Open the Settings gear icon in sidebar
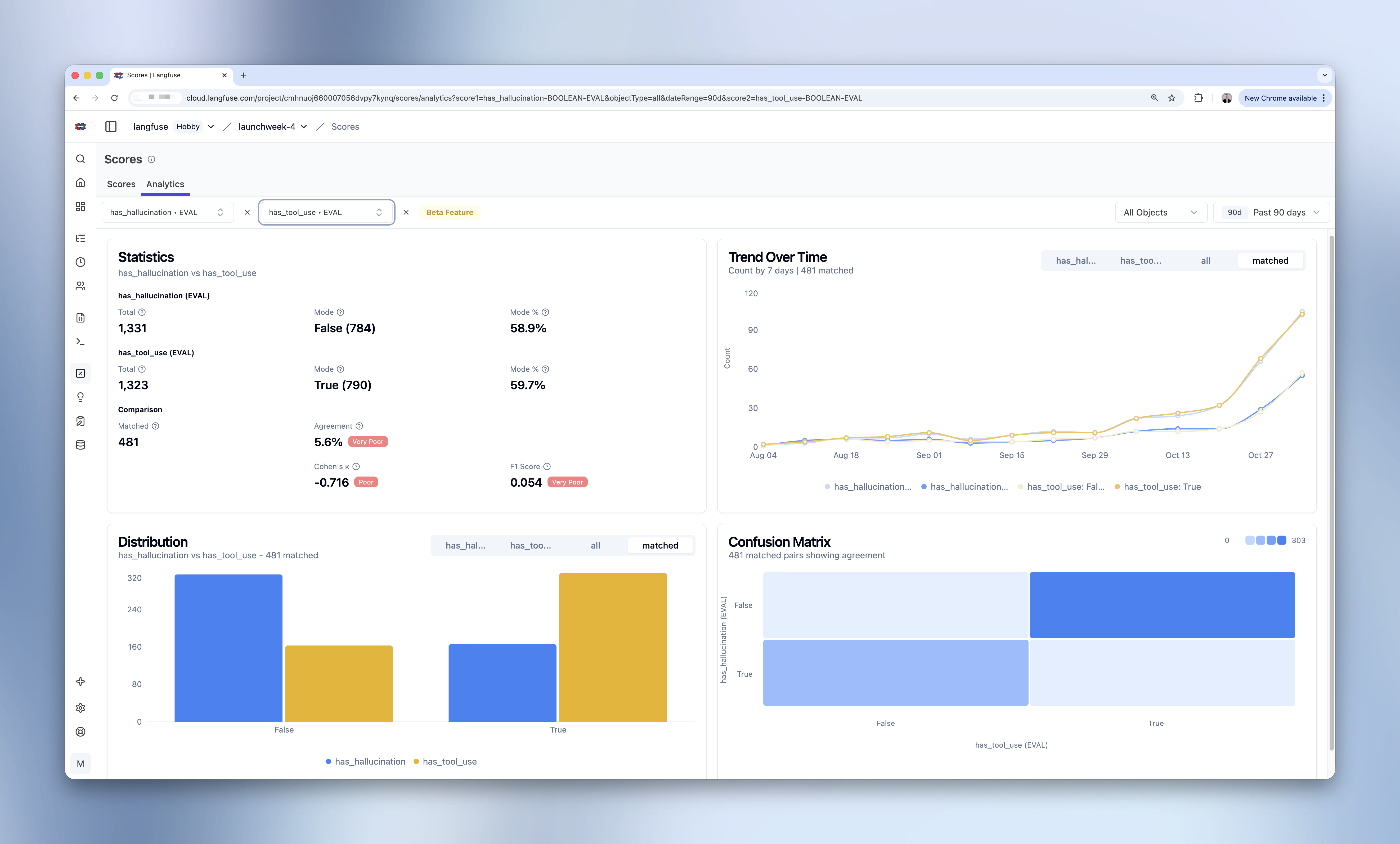The image size is (1400, 844). pos(80,708)
